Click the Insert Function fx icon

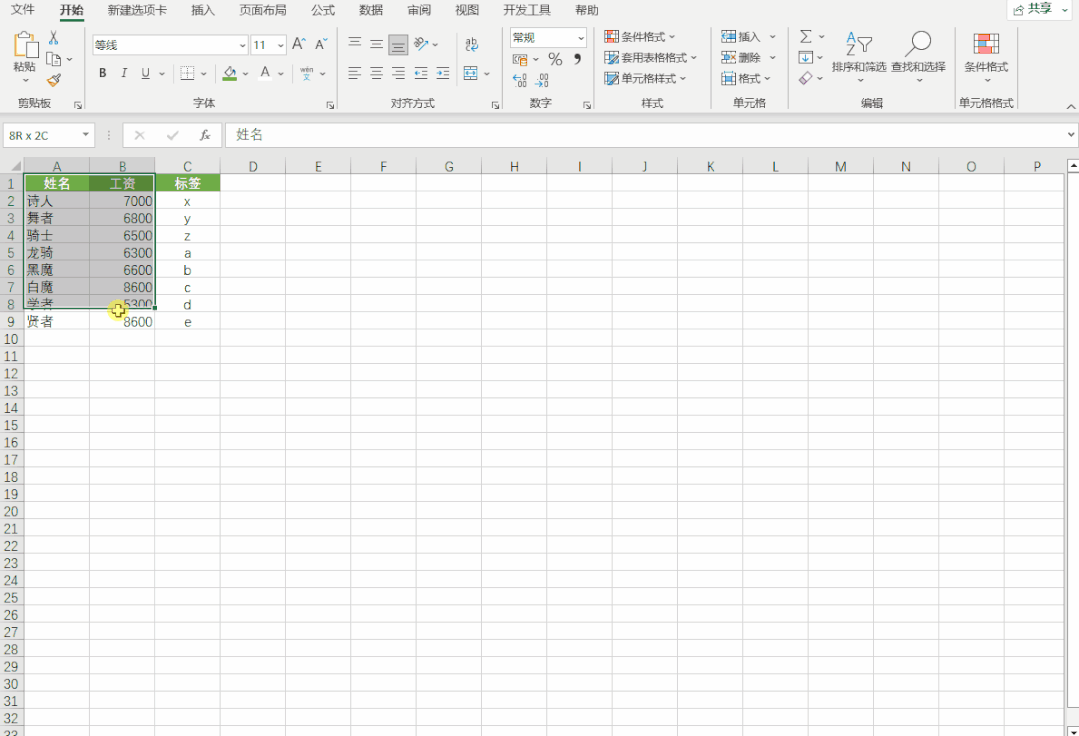pyautogui.click(x=205, y=136)
